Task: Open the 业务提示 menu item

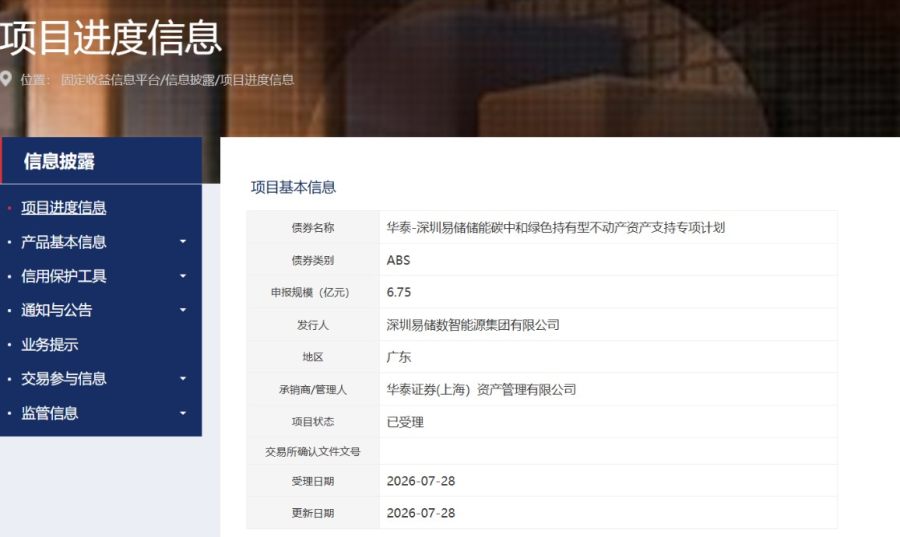Action: click(x=50, y=345)
